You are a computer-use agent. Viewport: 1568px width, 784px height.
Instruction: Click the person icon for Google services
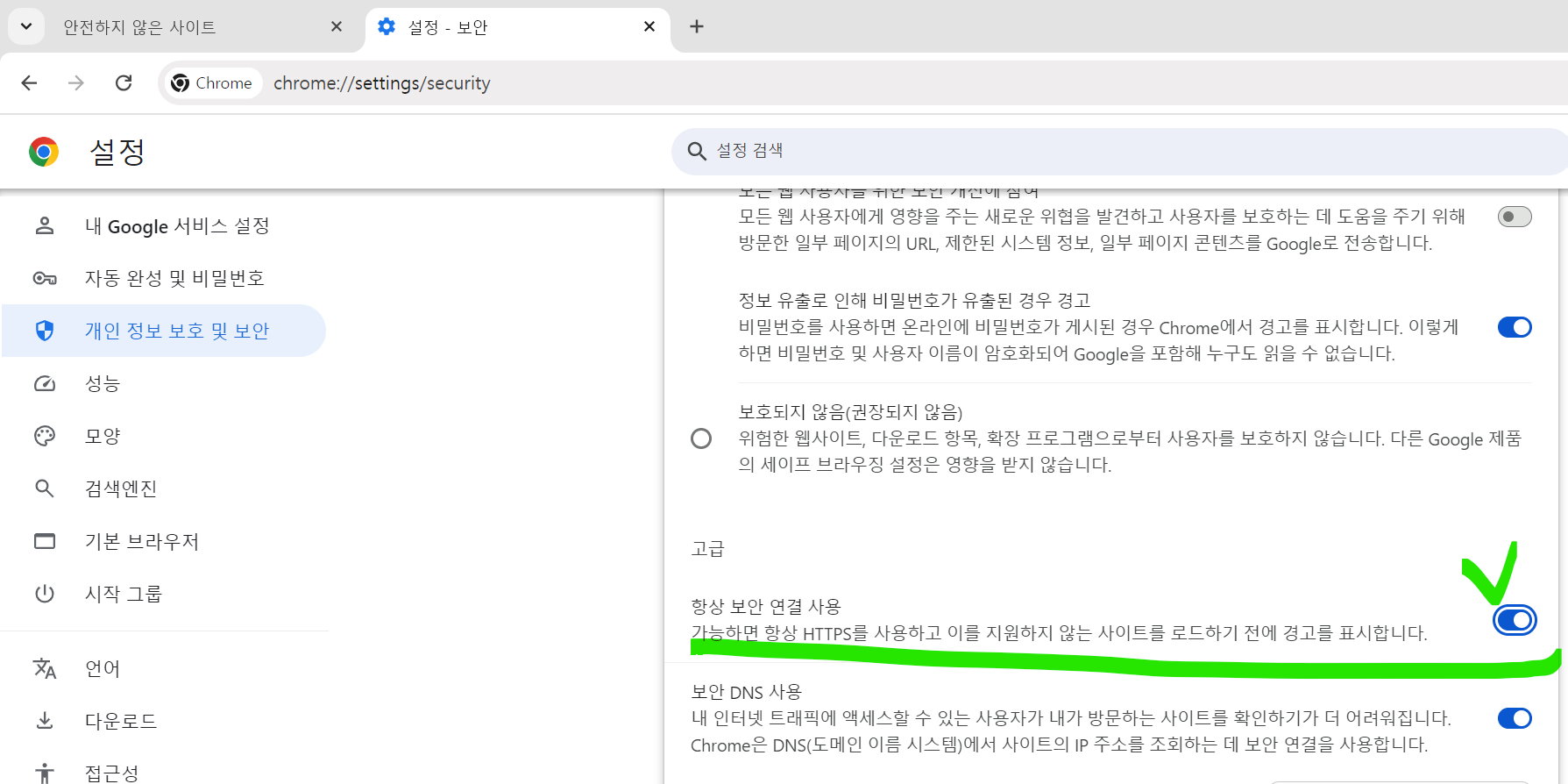pos(45,225)
